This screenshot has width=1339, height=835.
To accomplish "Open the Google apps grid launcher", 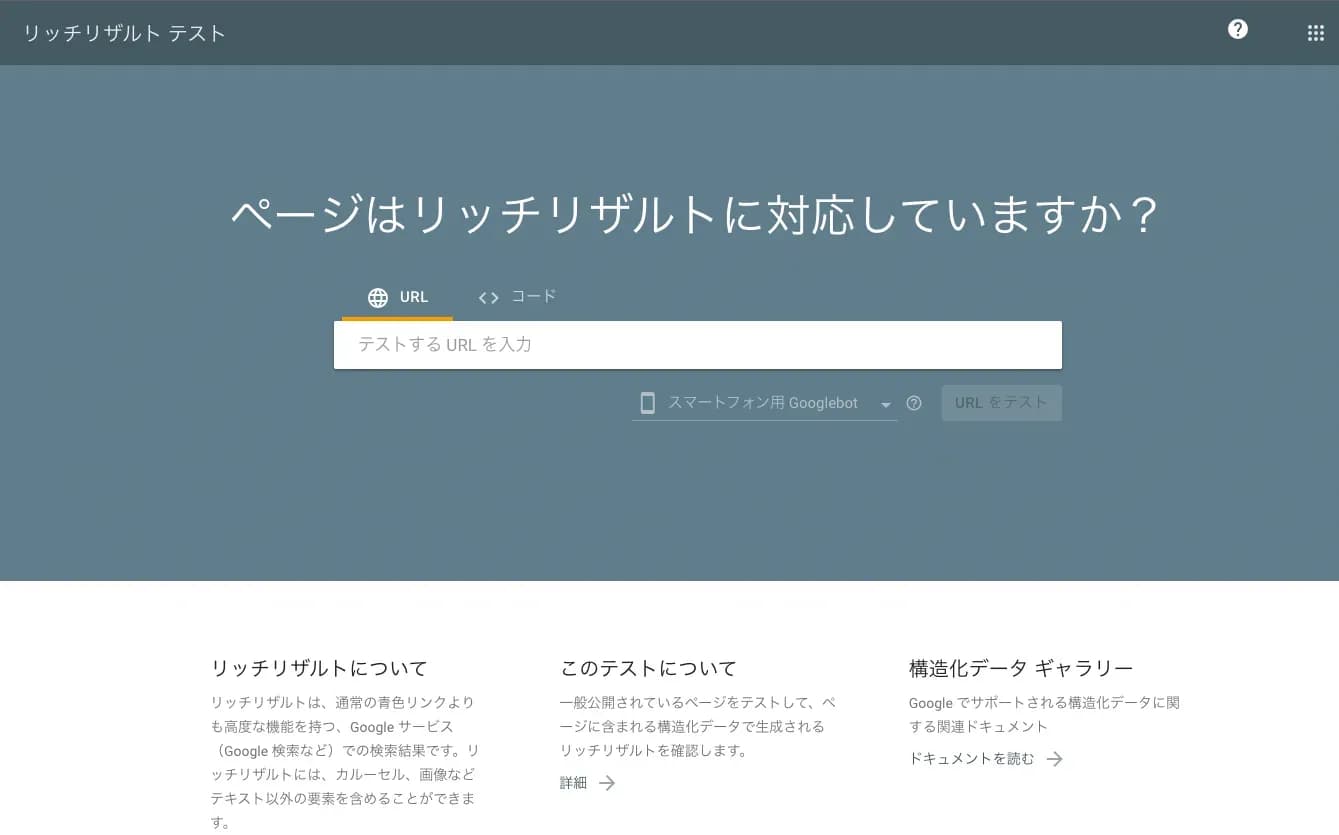I will point(1315,32).
